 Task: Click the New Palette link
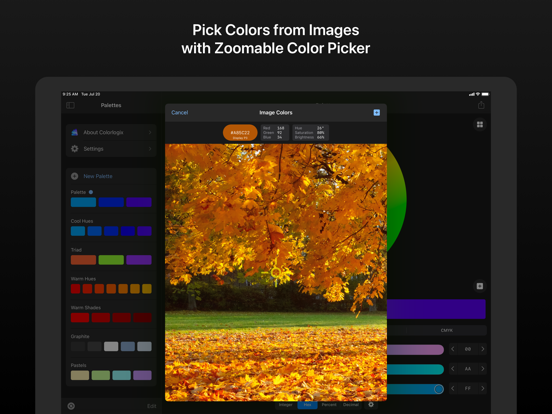tap(98, 176)
